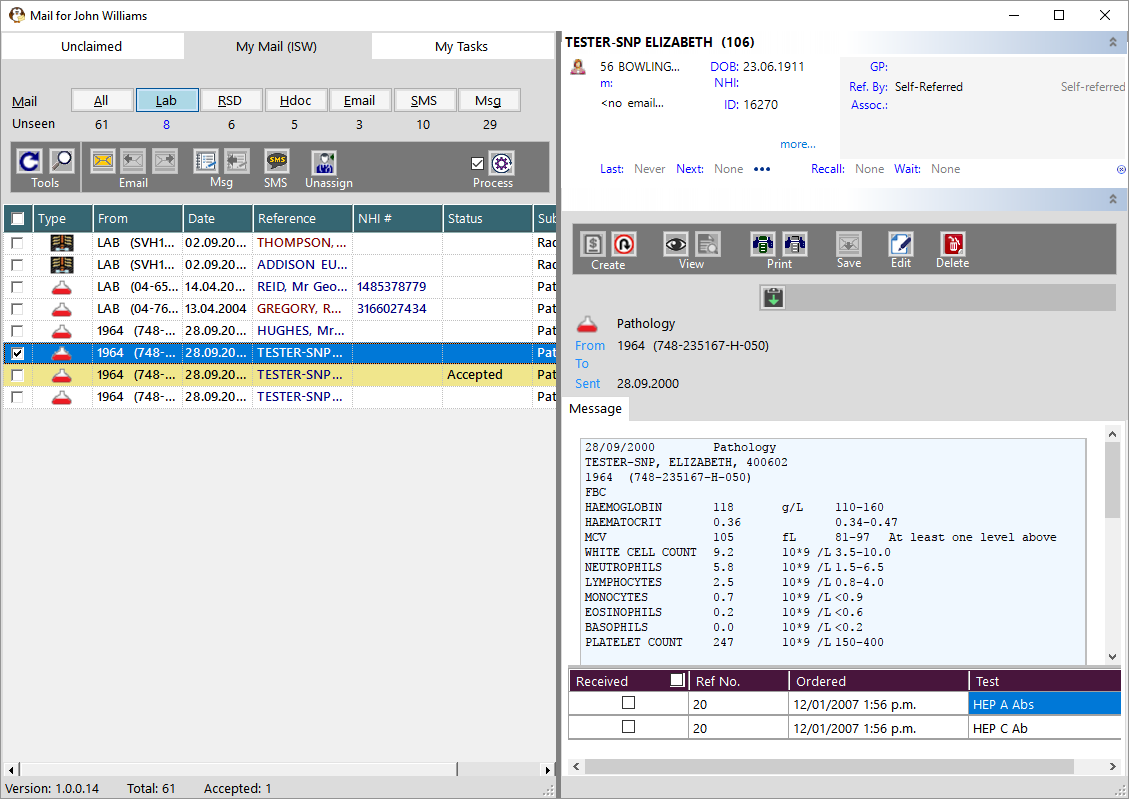Open the three-dots menu after Next

pos(762,169)
